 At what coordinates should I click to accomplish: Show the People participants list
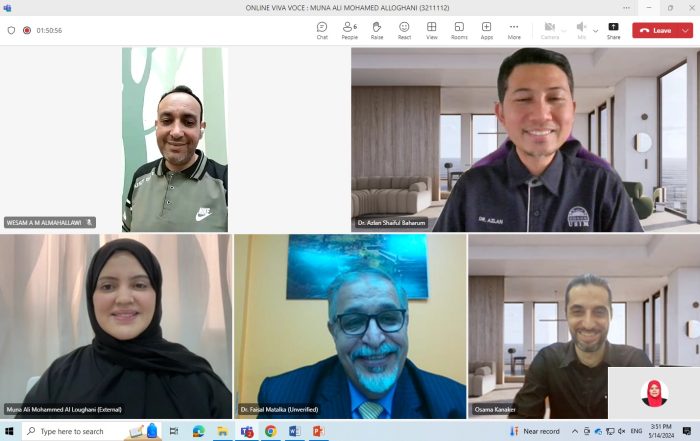(349, 30)
